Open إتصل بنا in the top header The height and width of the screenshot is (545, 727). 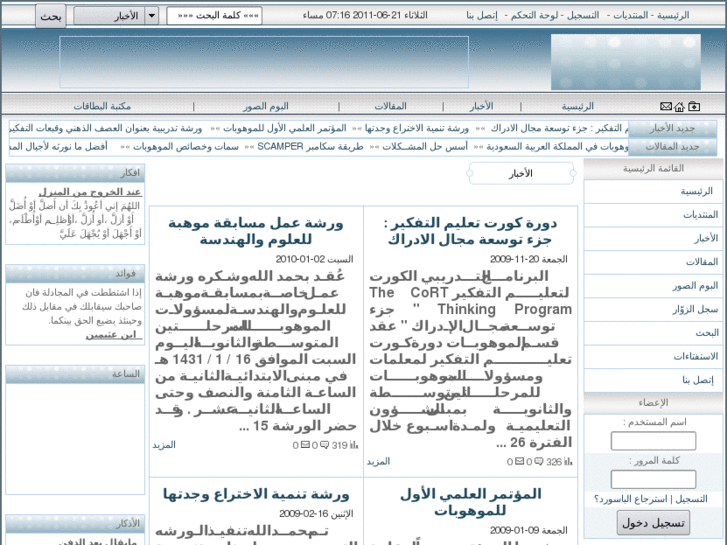(x=482, y=15)
